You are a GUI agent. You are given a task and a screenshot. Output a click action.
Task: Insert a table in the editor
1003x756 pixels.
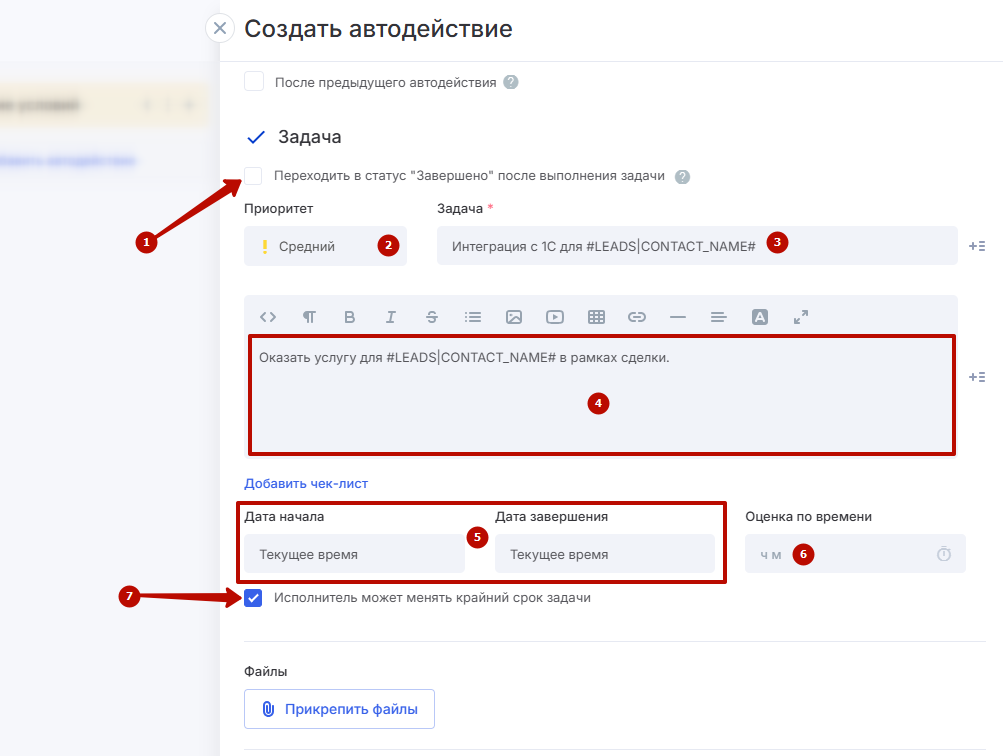596,317
